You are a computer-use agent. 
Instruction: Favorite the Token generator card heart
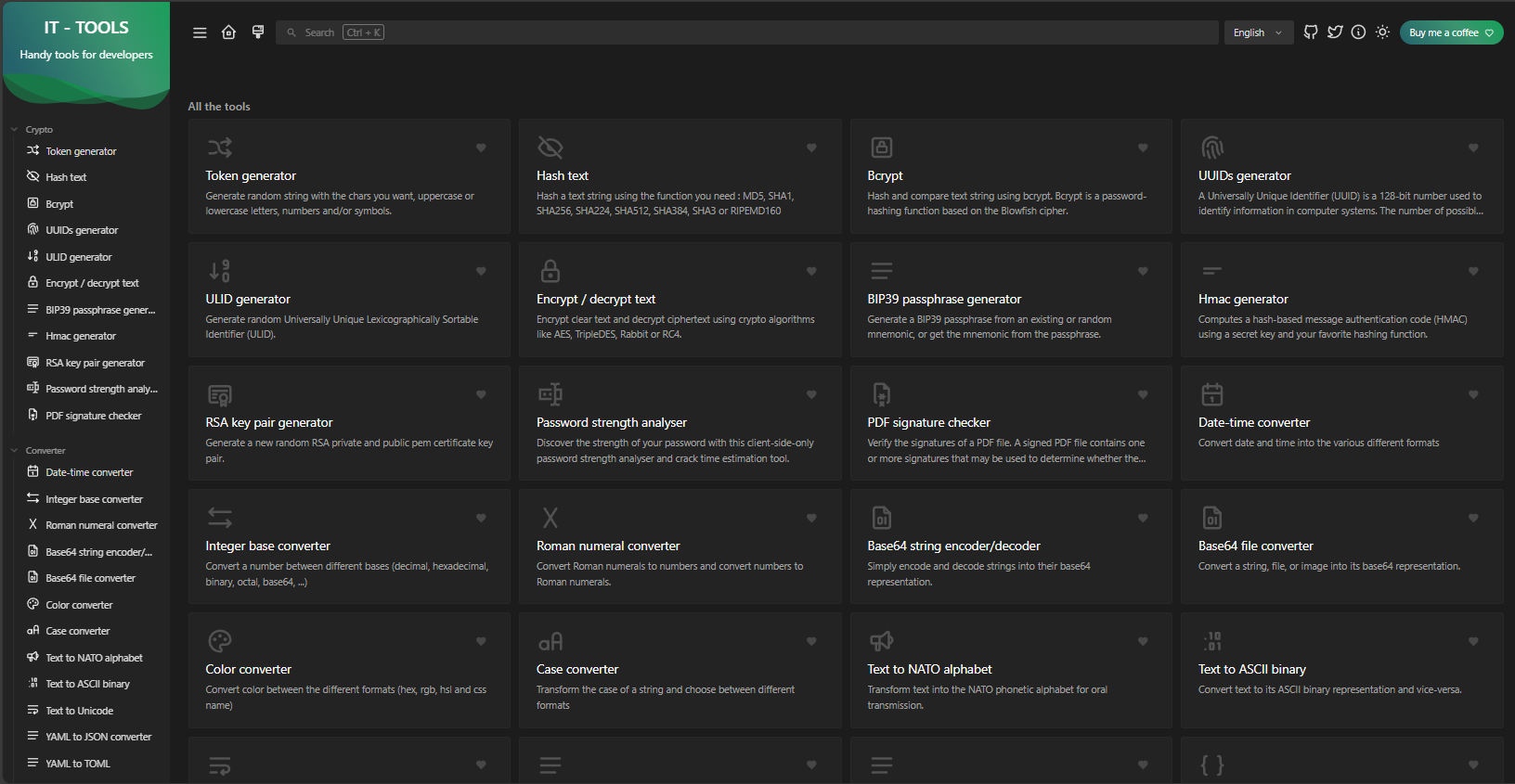pyautogui.click(x=481, y=148)
